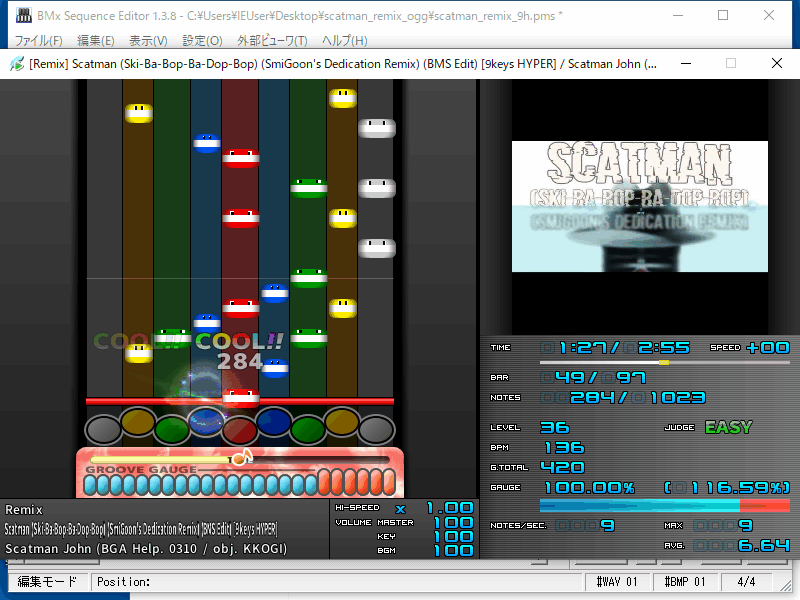Open the ファイル(F) menu

(x=39, y=41)
